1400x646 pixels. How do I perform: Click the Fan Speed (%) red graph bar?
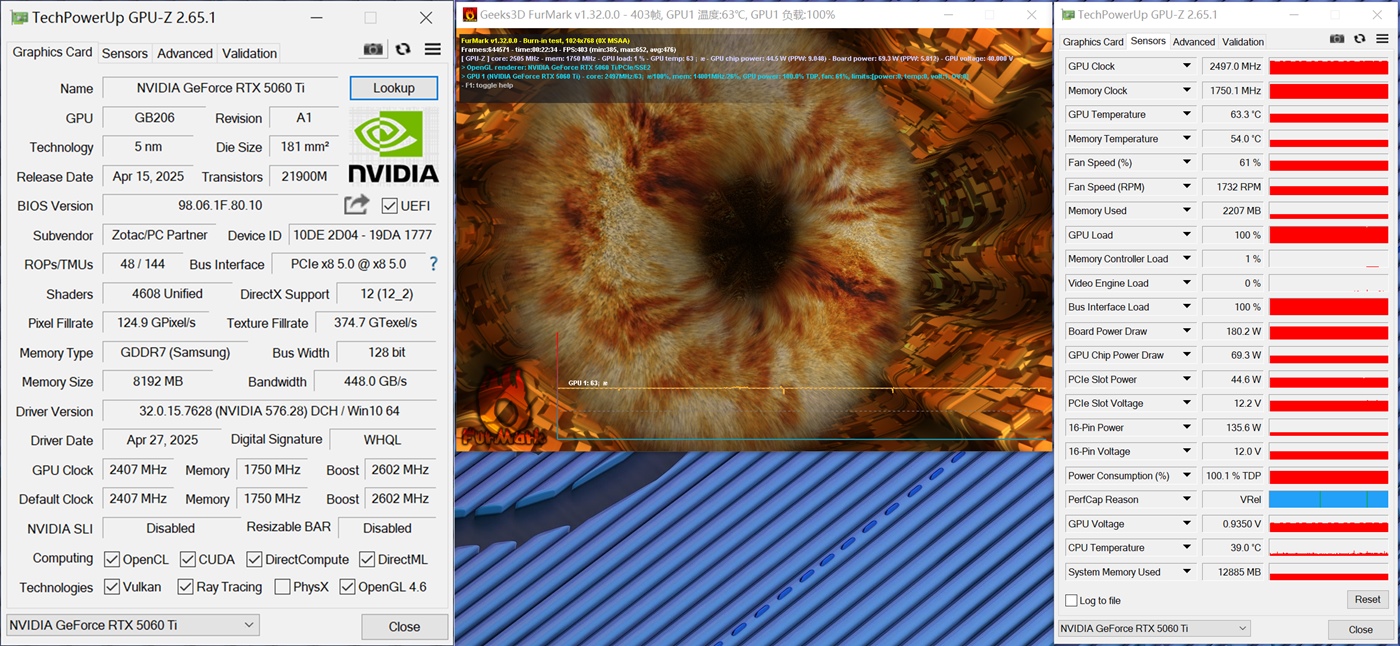1329,162
